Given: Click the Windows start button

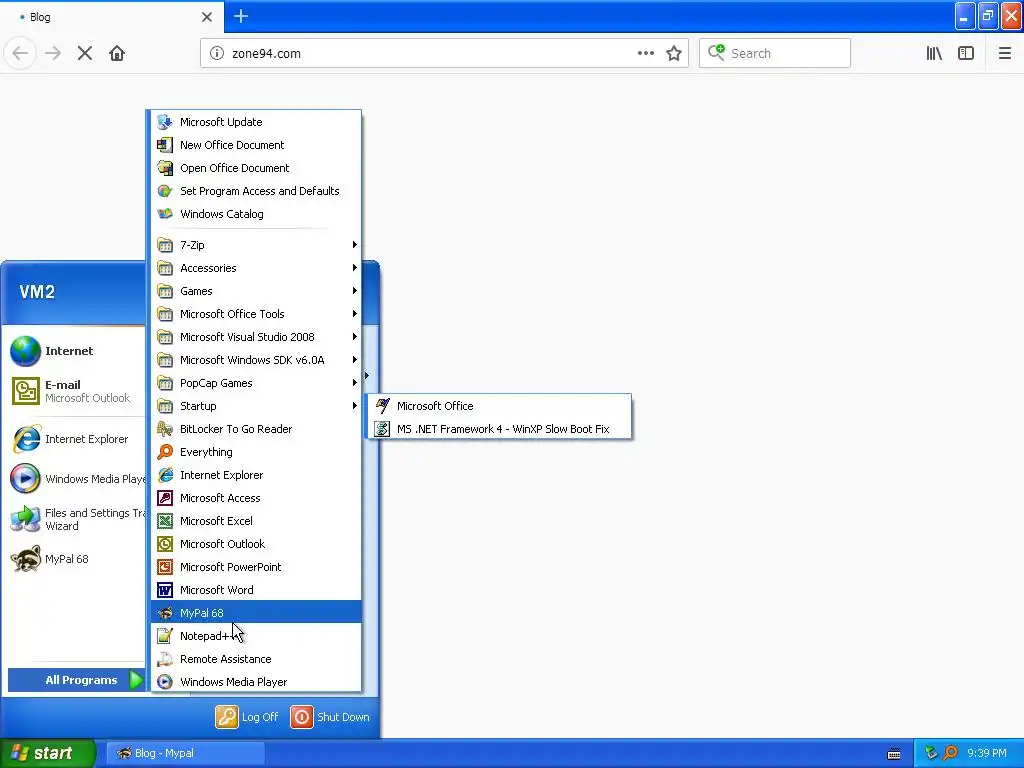Looking at the screenshot, I should coord(48,753).
